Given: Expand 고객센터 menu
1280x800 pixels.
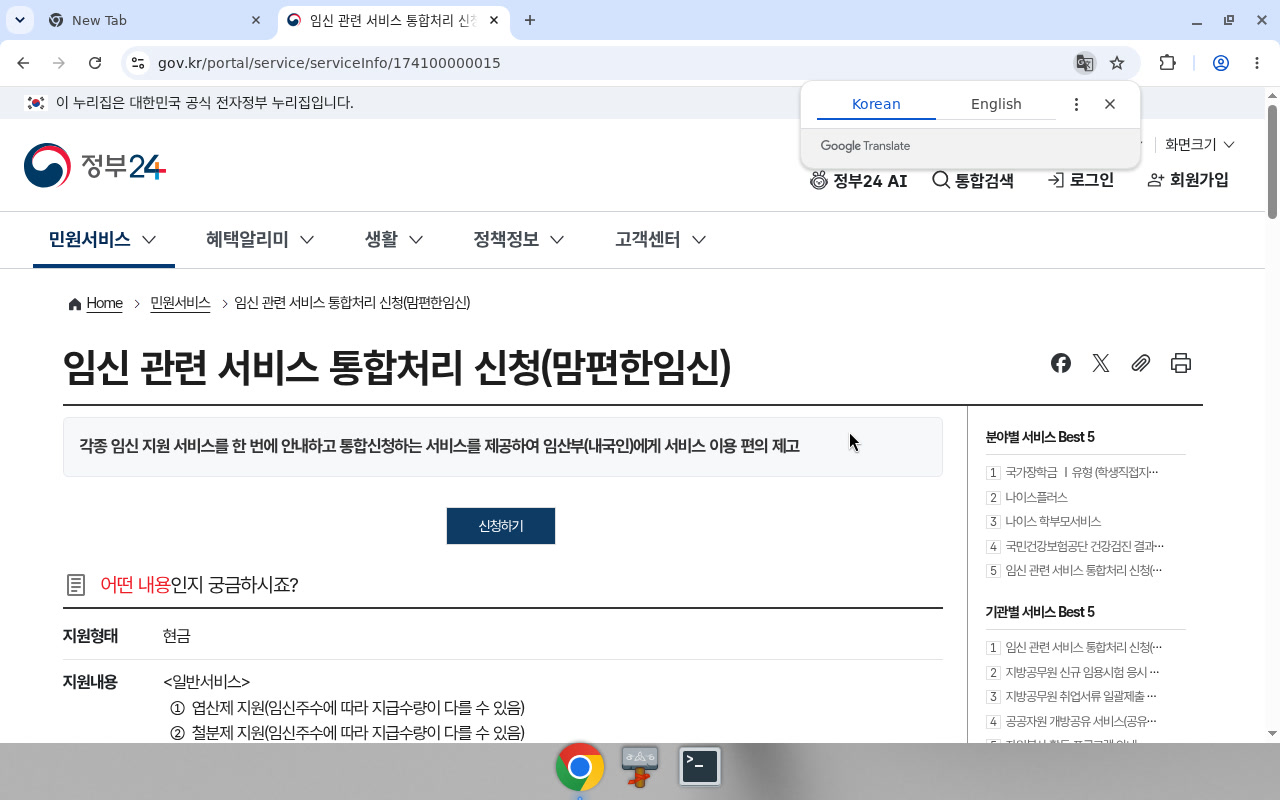Looking at the screenshot, I should tap(661, 239).
